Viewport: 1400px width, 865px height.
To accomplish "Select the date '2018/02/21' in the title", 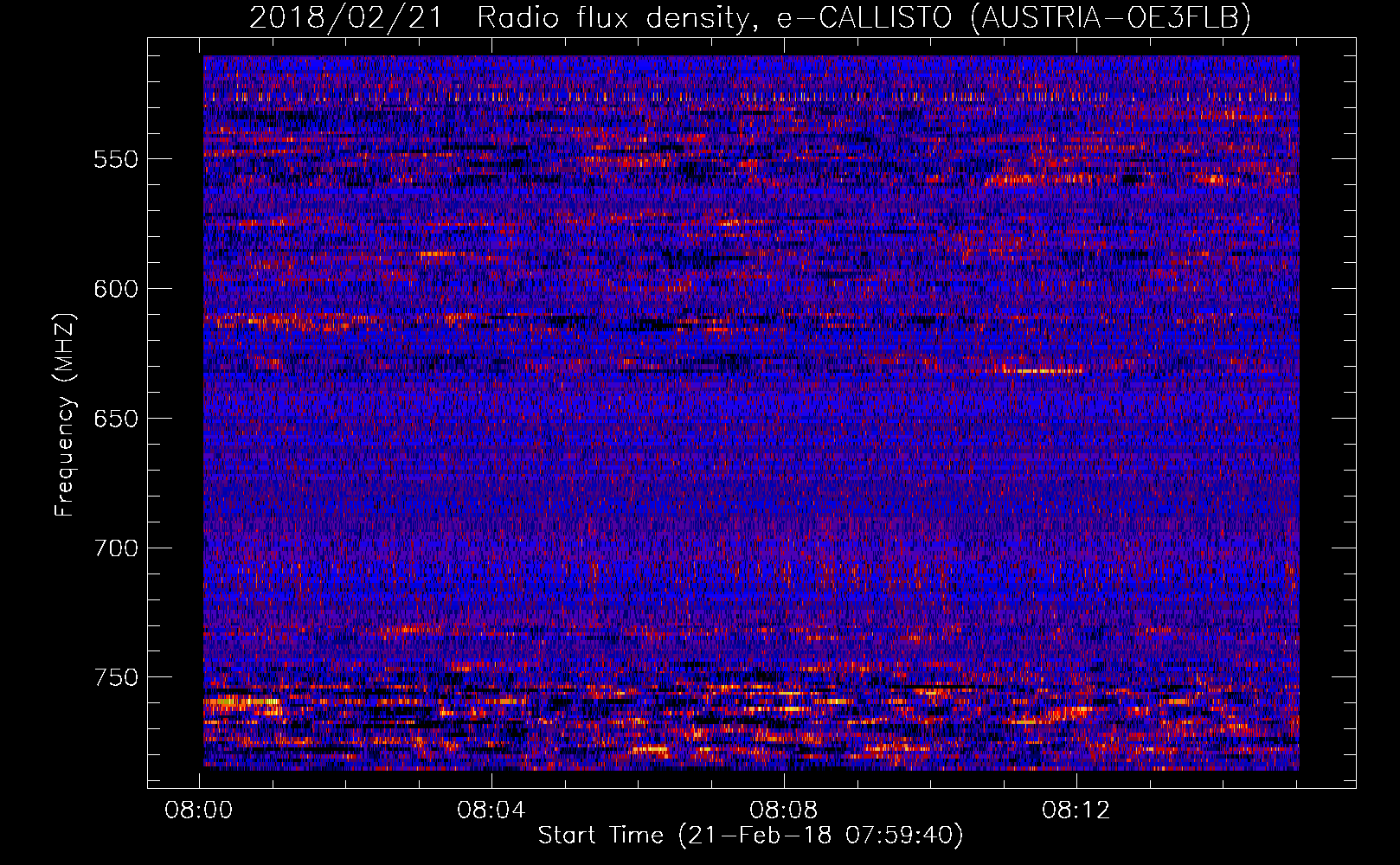I will [x=346, y=17].
